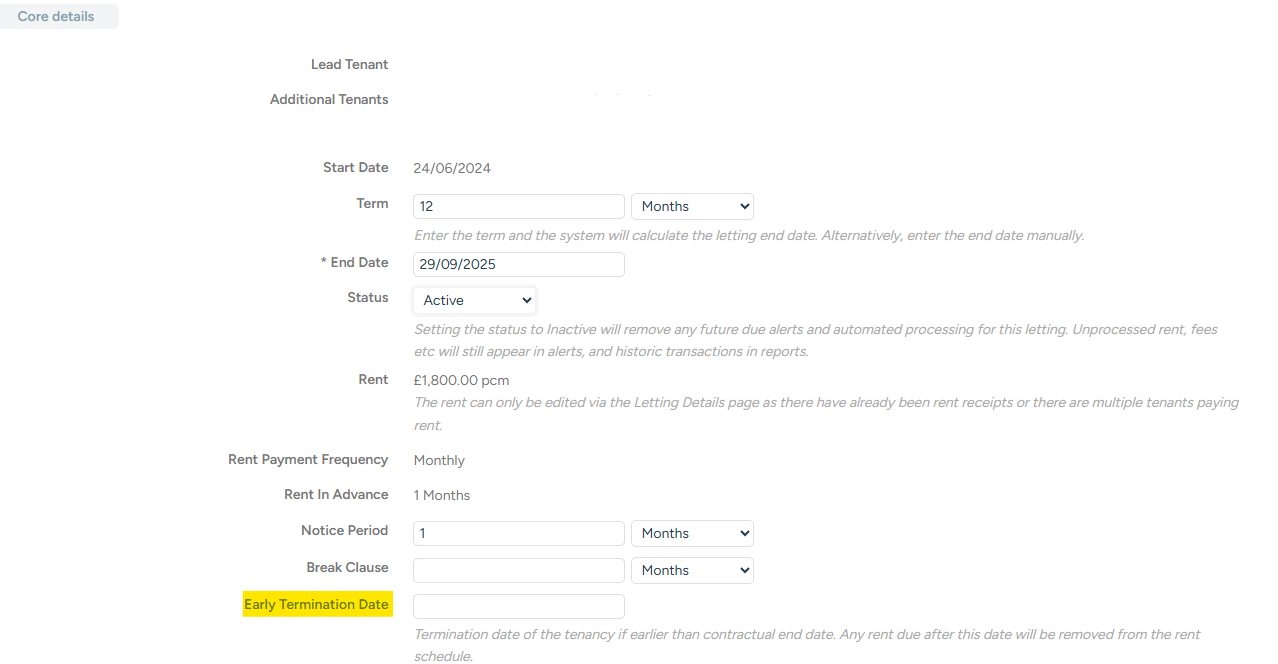Image resolution: width=1278 pixels, height=664 pixels.
Task: Click the empty Break Clause input field
Action: [518, 570]
